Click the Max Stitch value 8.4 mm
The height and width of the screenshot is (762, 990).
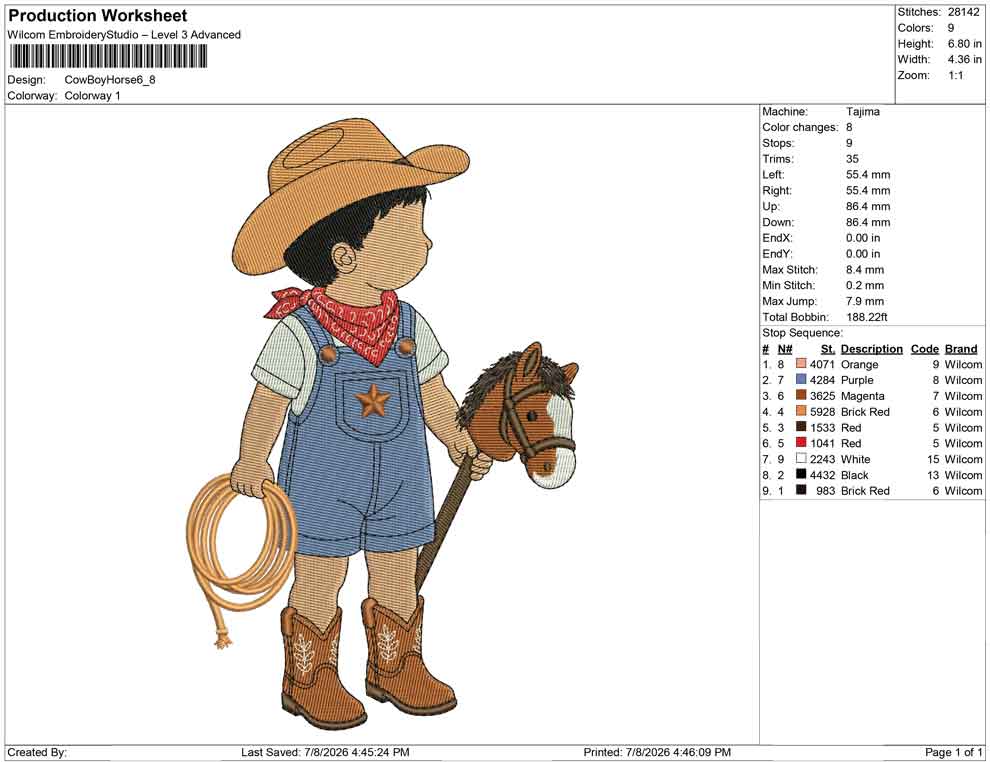[x=865, y=270]
